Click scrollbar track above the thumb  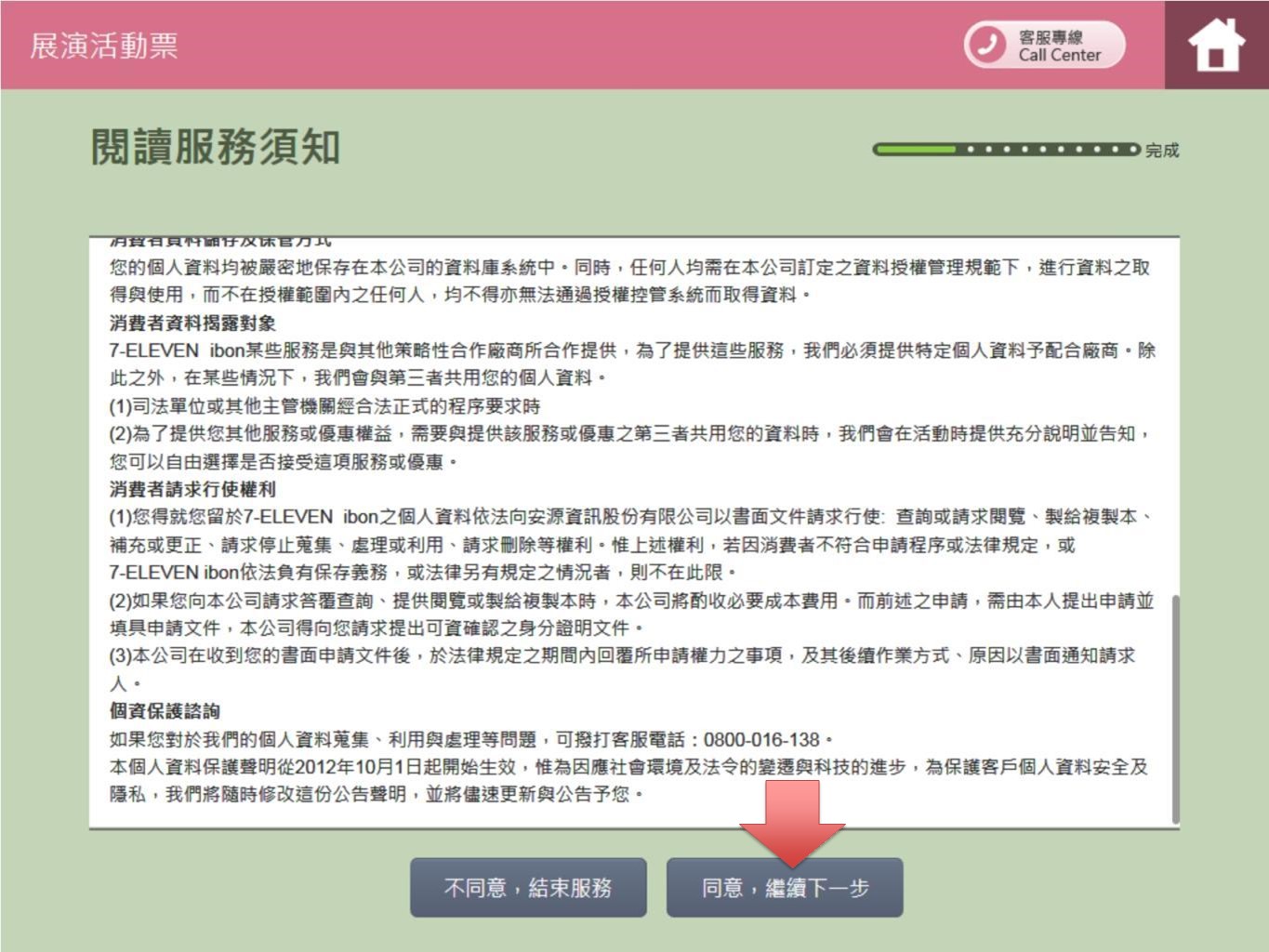tap(1175, 418)
